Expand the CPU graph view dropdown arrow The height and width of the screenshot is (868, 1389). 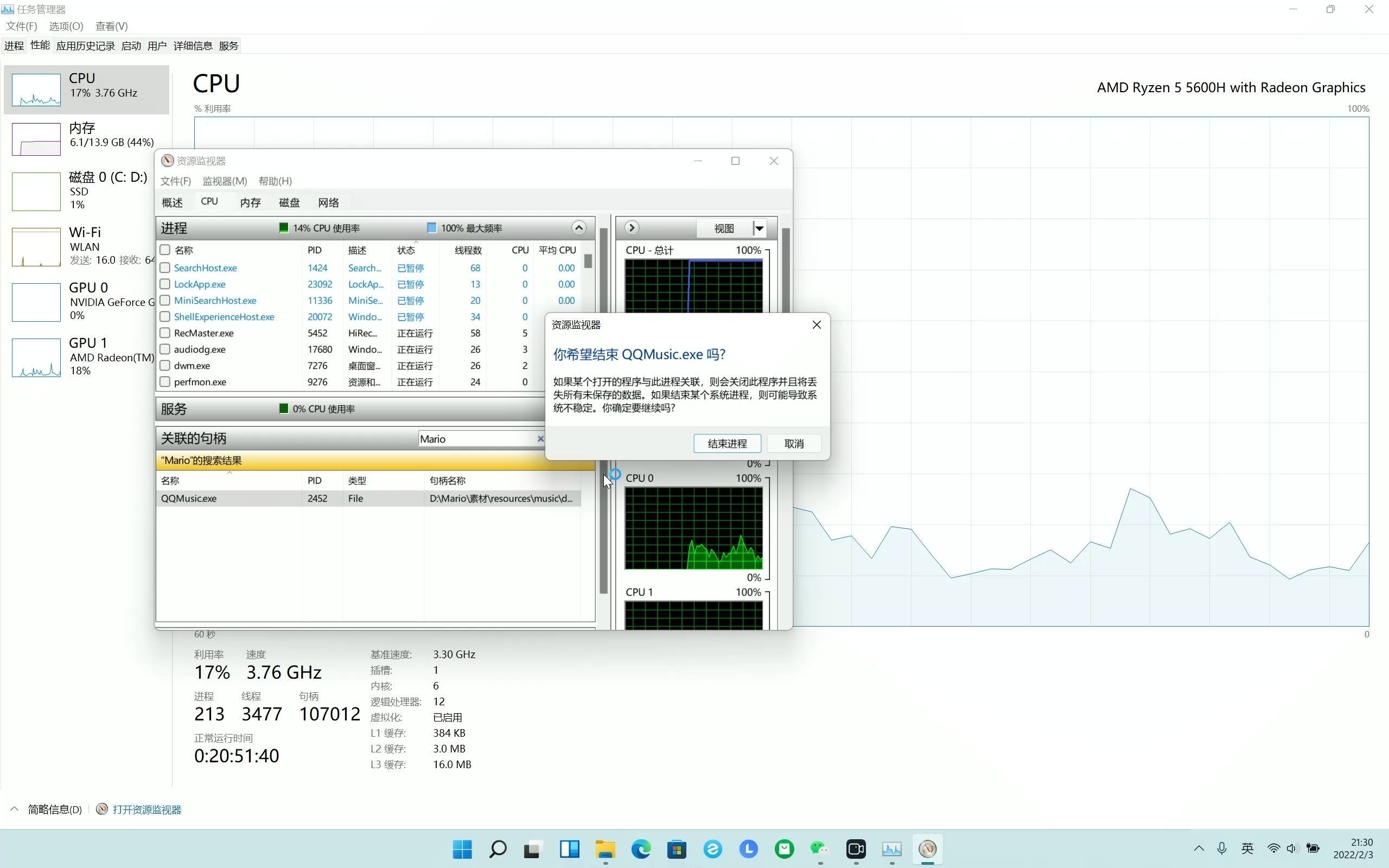757,228
